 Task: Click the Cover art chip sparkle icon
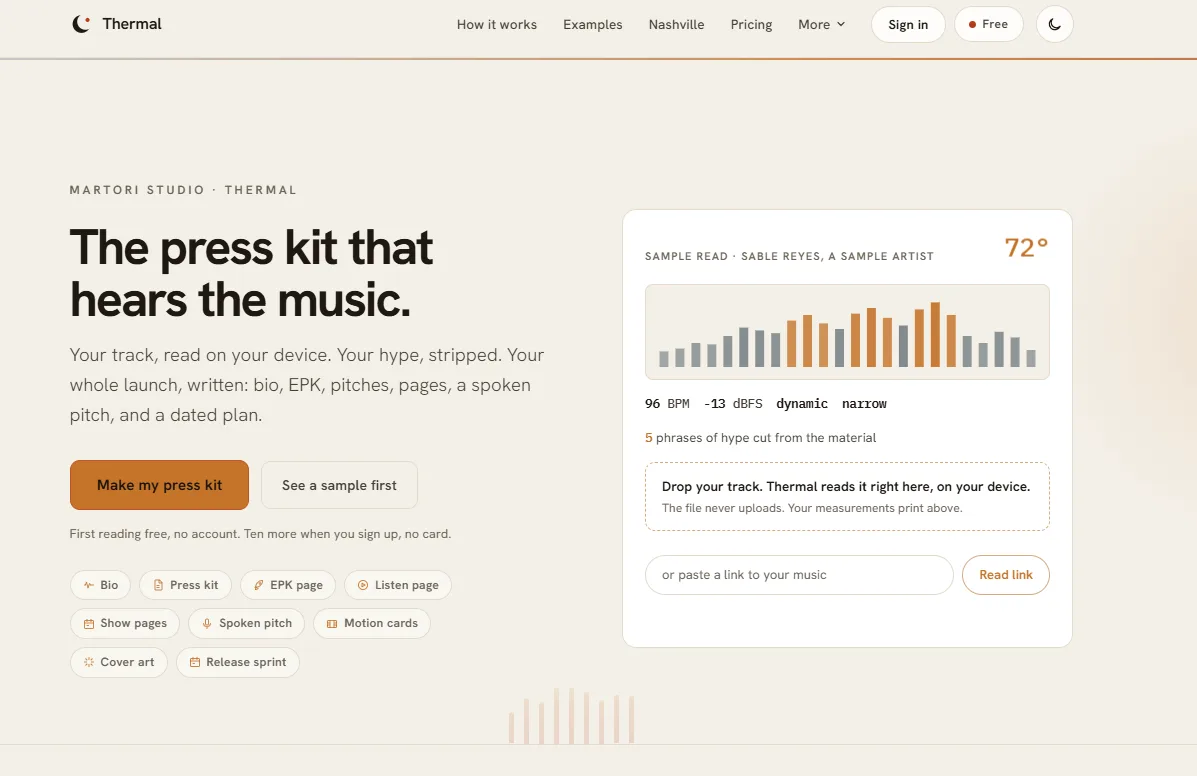(x=89, y=662)
